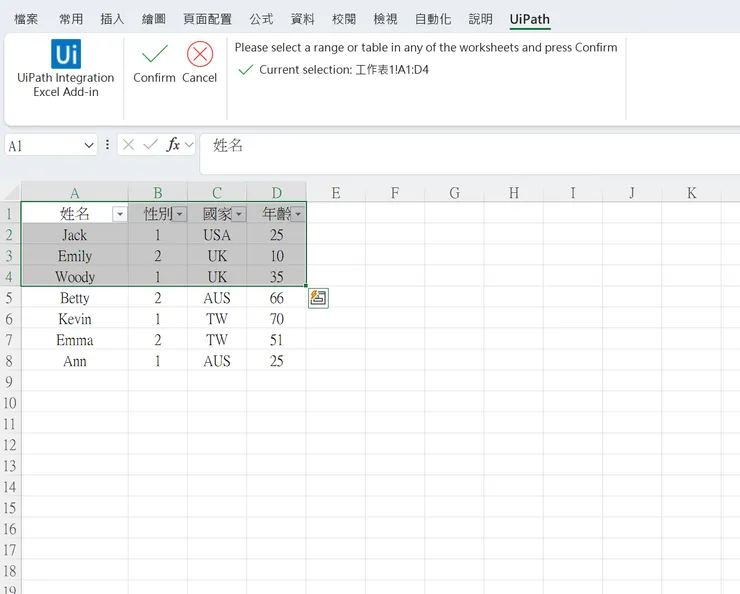Open the 性別 column filter dropdown

click(179, 215)
